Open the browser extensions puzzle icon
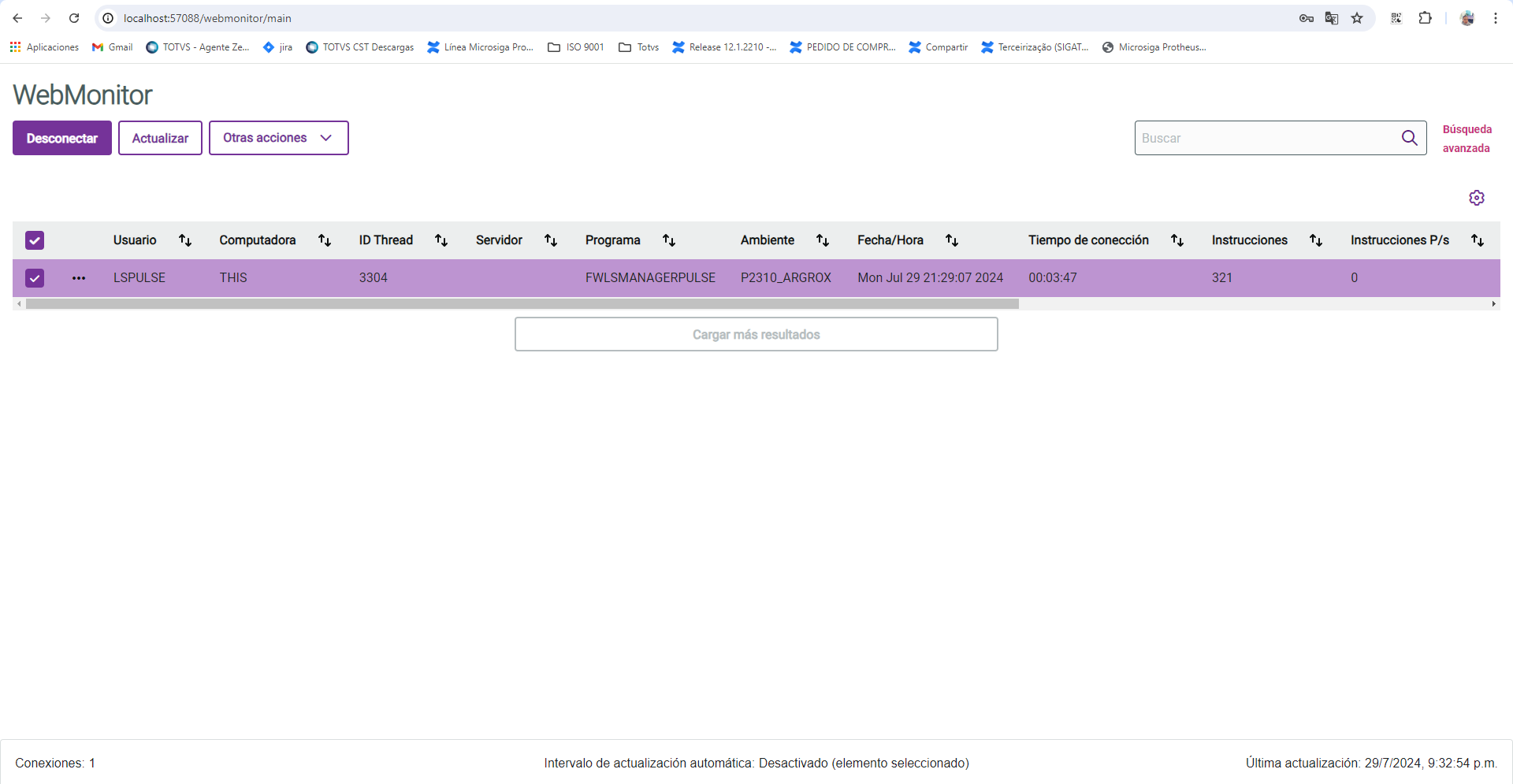Image resolution: width=1513 pixels, height=784 pixels. click(1426, 18)
